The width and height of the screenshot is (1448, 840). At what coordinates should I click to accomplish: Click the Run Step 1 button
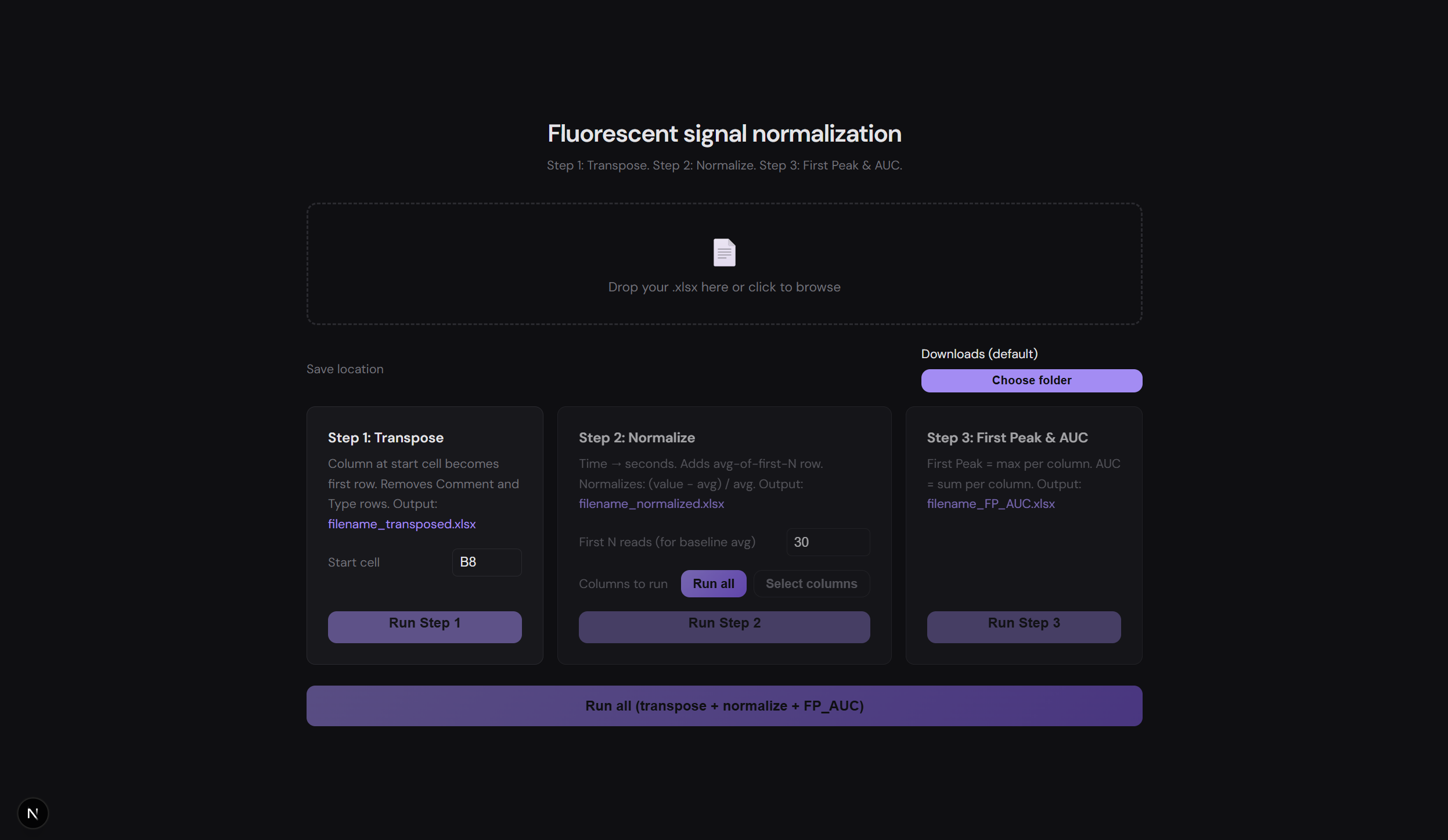[x=424, y=626]
